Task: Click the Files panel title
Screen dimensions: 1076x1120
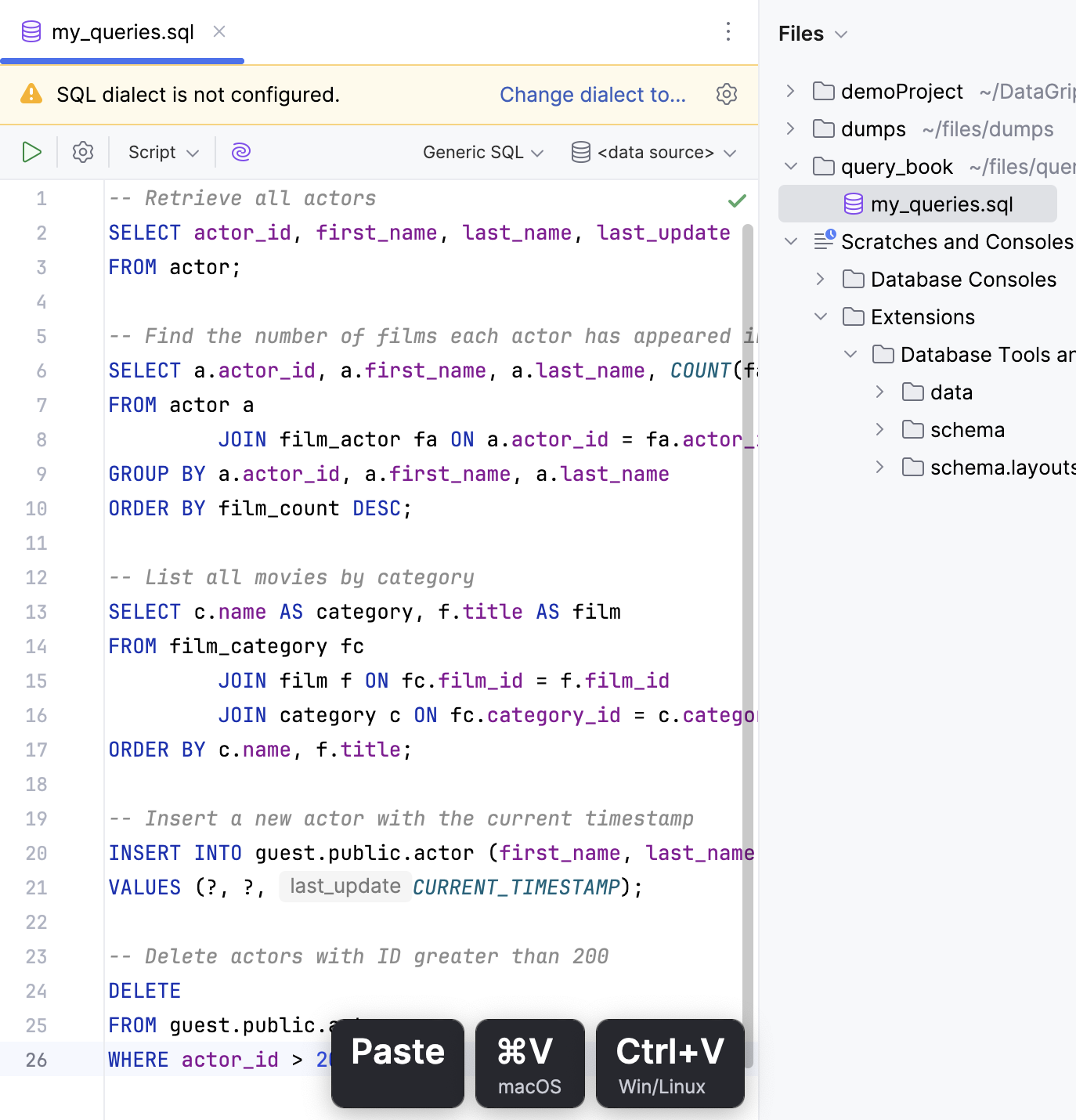Action: (x=801, y=34)
